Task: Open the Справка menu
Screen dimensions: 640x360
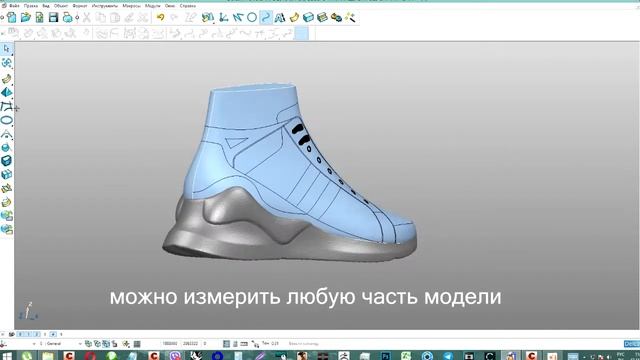Action: [x=188, y=6]
